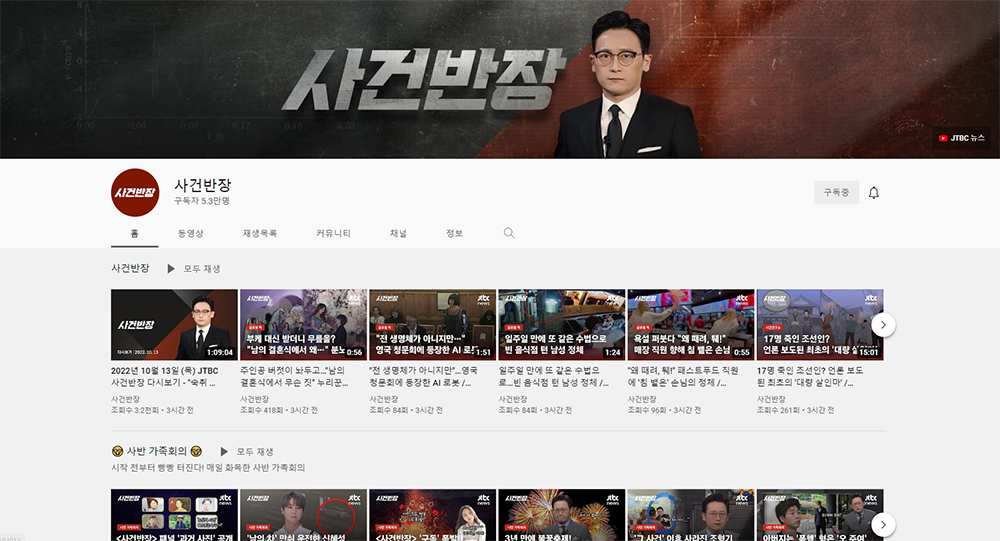Image resolution: width=1000 pixels, height=541 pixels.
Task: Click channel name under the 다시보기 video
Action: (x=125, y=399)
